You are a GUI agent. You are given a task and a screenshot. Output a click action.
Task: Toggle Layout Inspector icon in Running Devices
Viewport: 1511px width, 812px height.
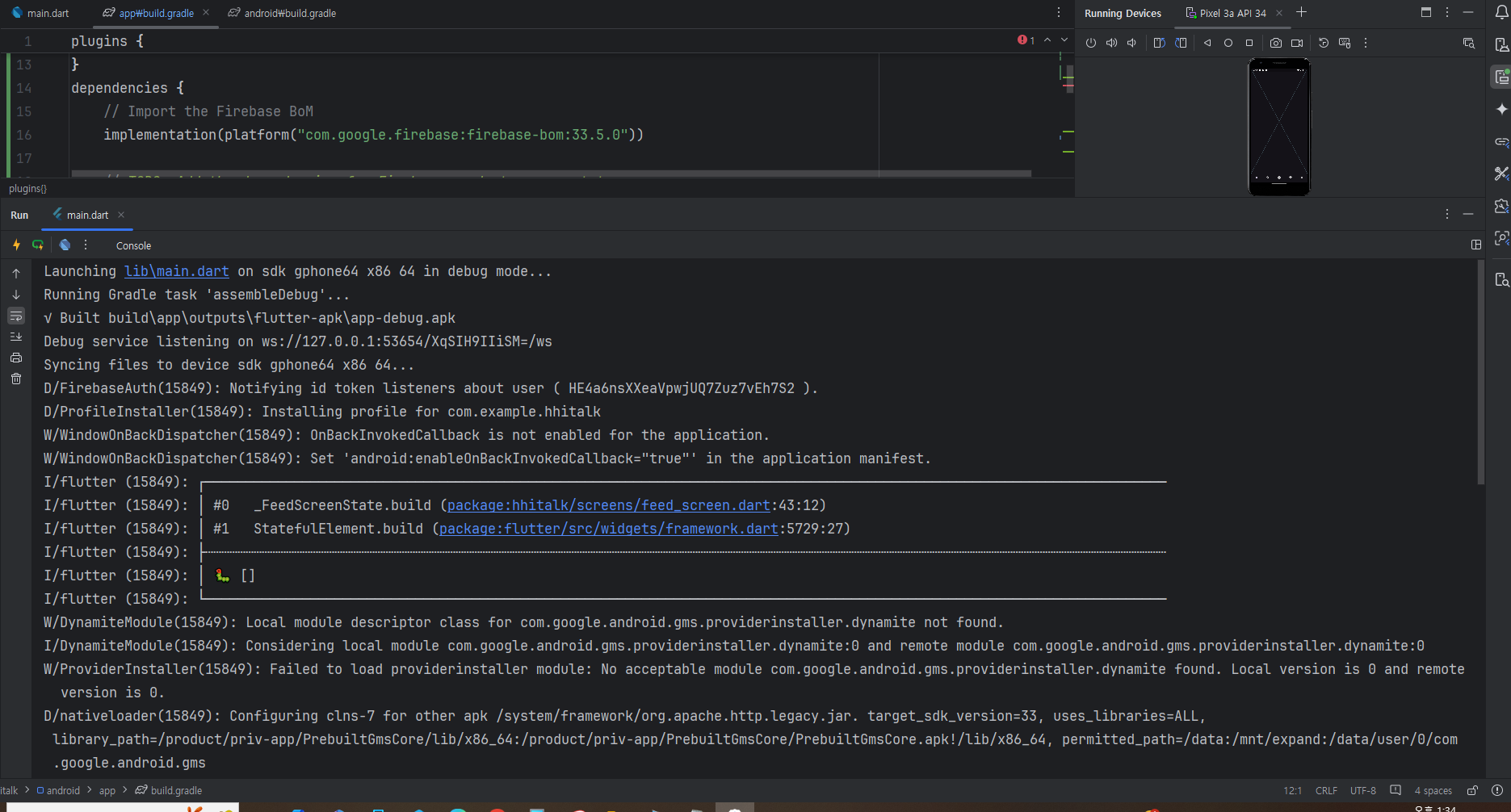tap(1469, 43)
